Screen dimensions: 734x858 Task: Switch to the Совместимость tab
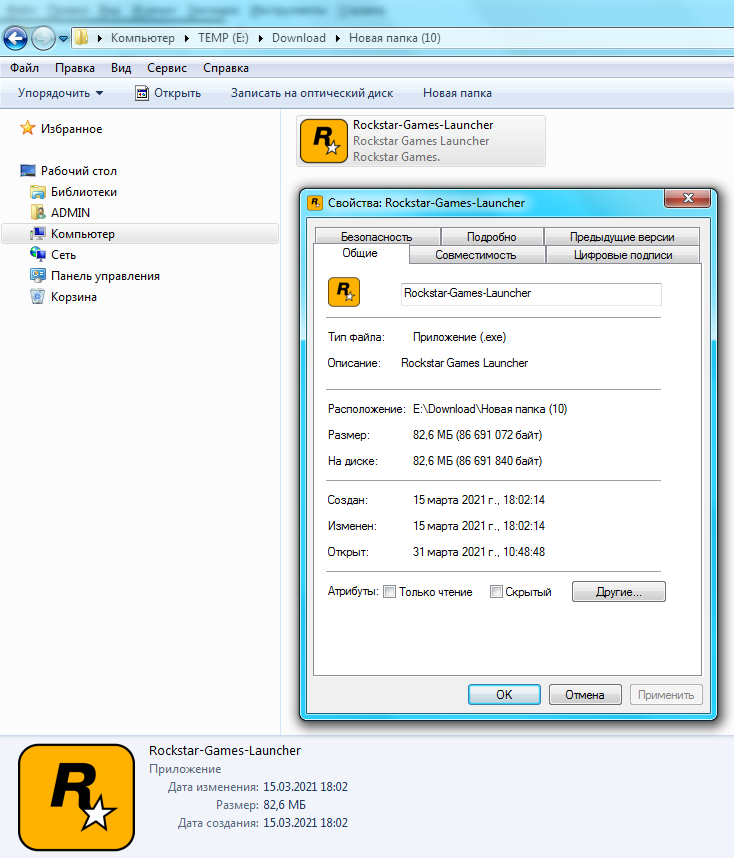pos(476,255)
